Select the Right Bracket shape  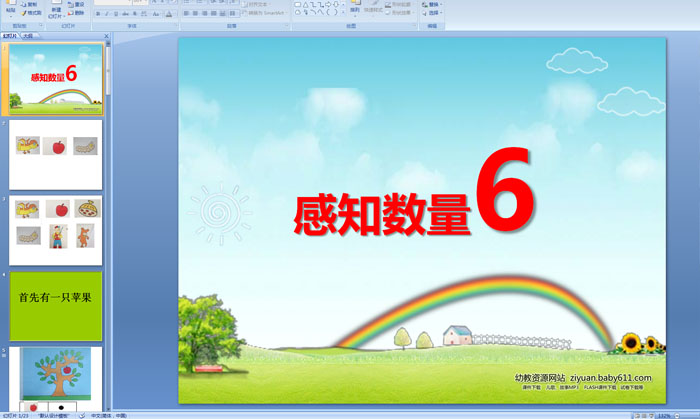336,12
